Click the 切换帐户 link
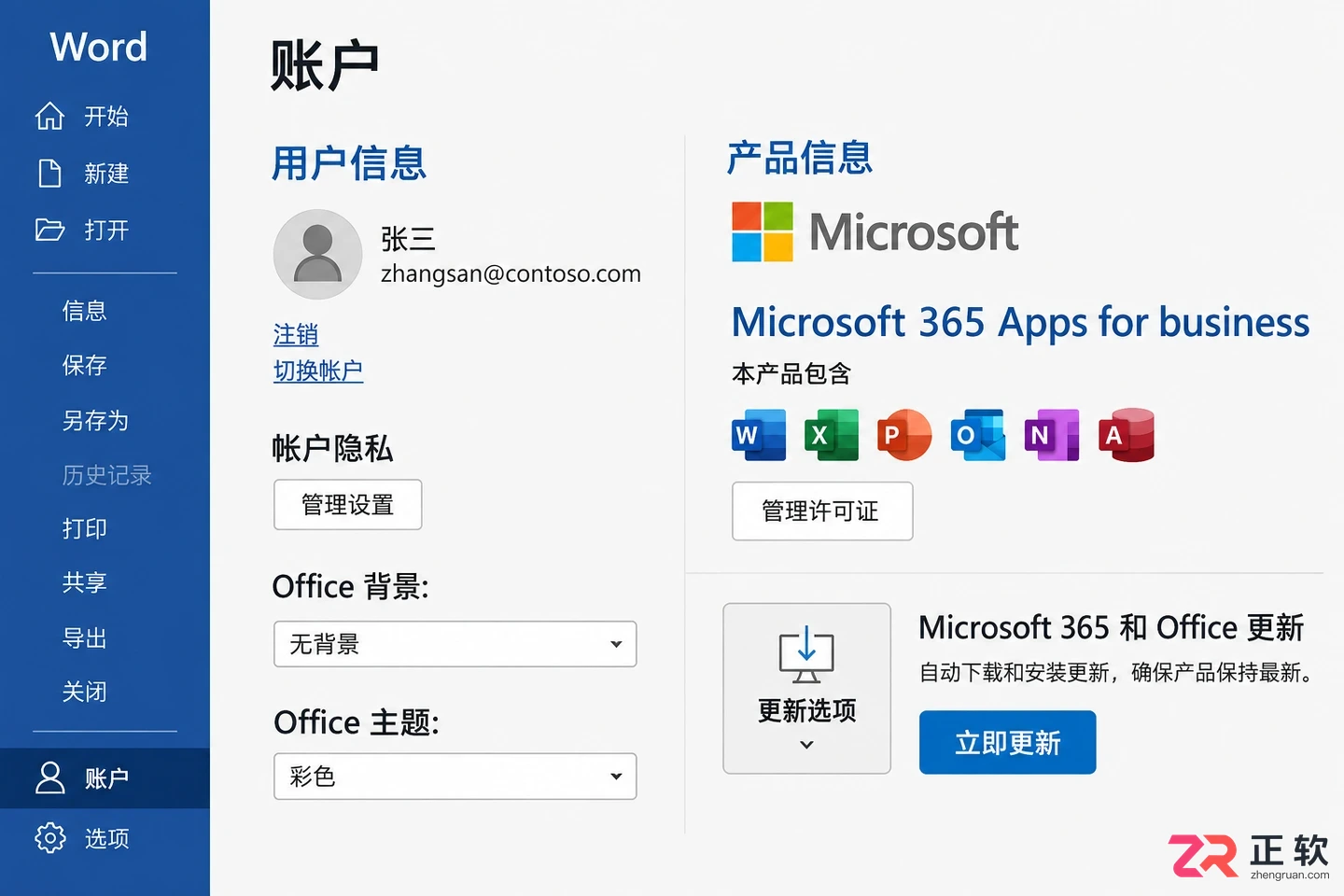Screen dimensions: 1344x896 pyautogui.click(x=318, y=371)
